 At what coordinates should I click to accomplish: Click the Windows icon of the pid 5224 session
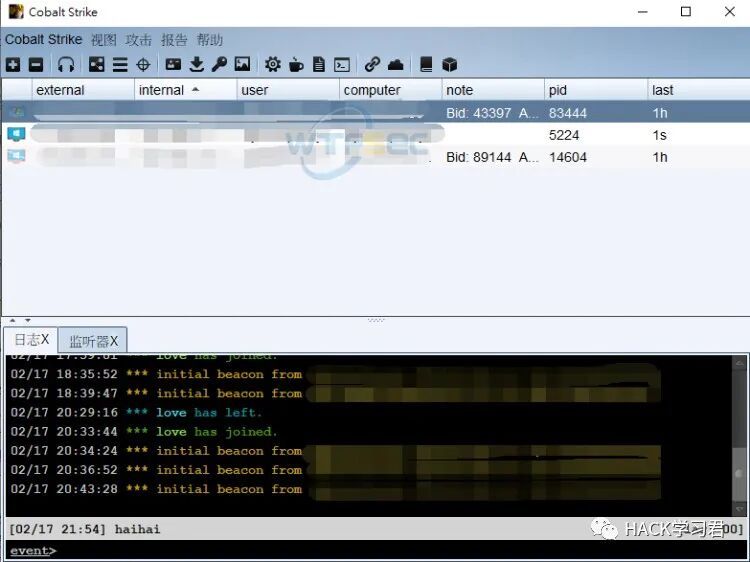click(x=16, y=134)
